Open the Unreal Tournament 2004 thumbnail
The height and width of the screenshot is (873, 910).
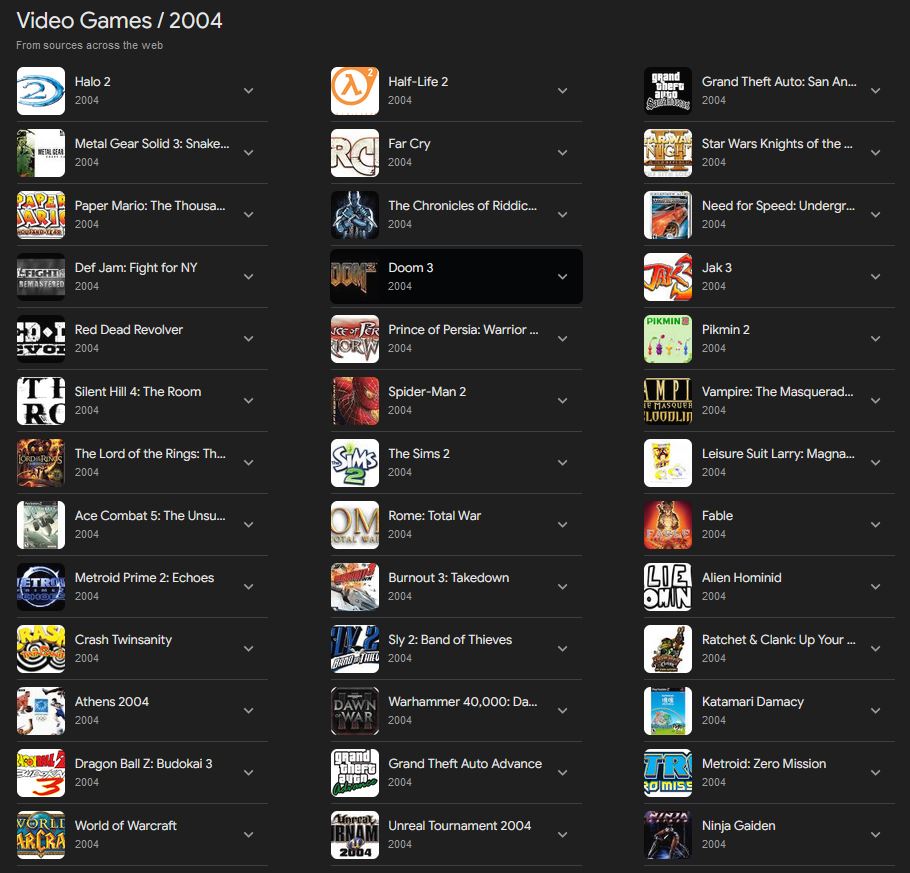pos(355,836)
